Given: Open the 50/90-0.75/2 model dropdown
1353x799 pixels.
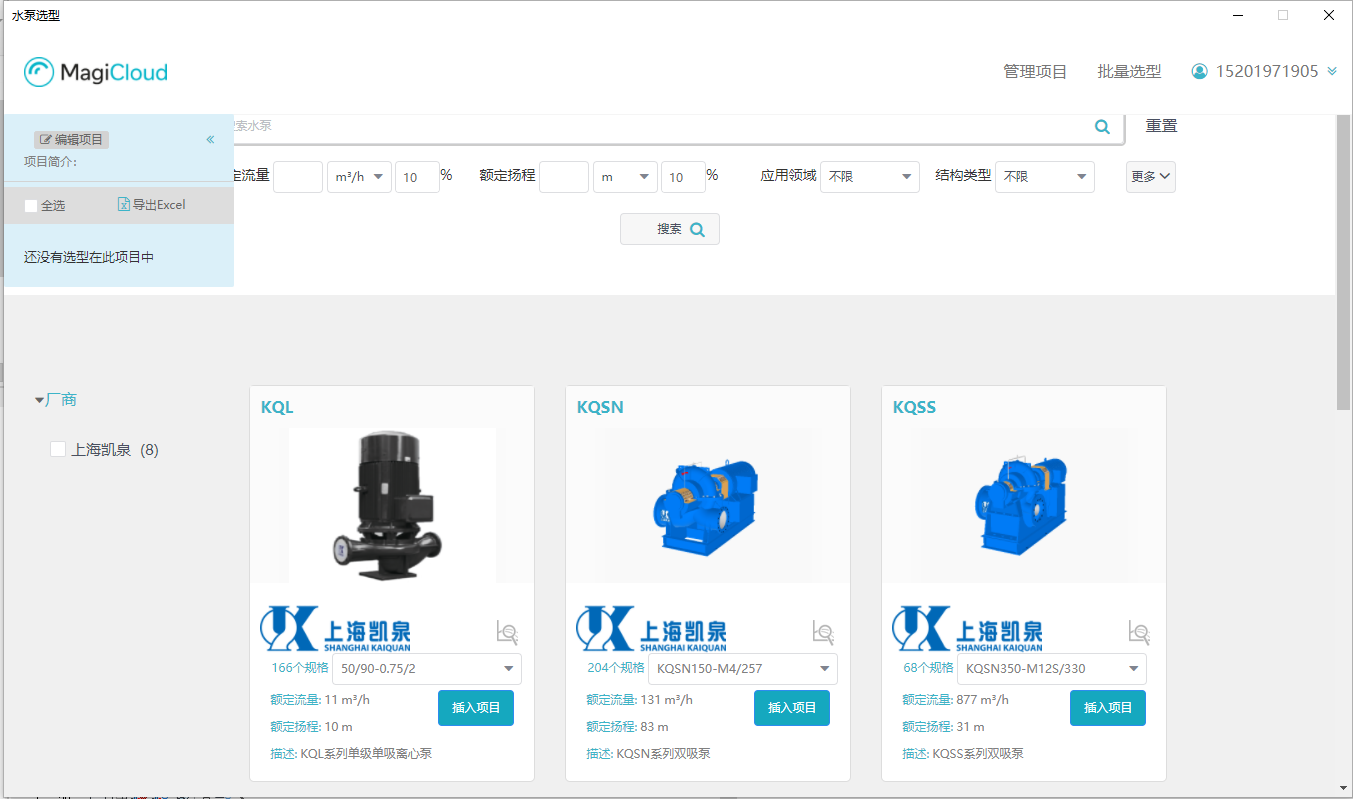Looking at the screenshot, I should point(427,669).
